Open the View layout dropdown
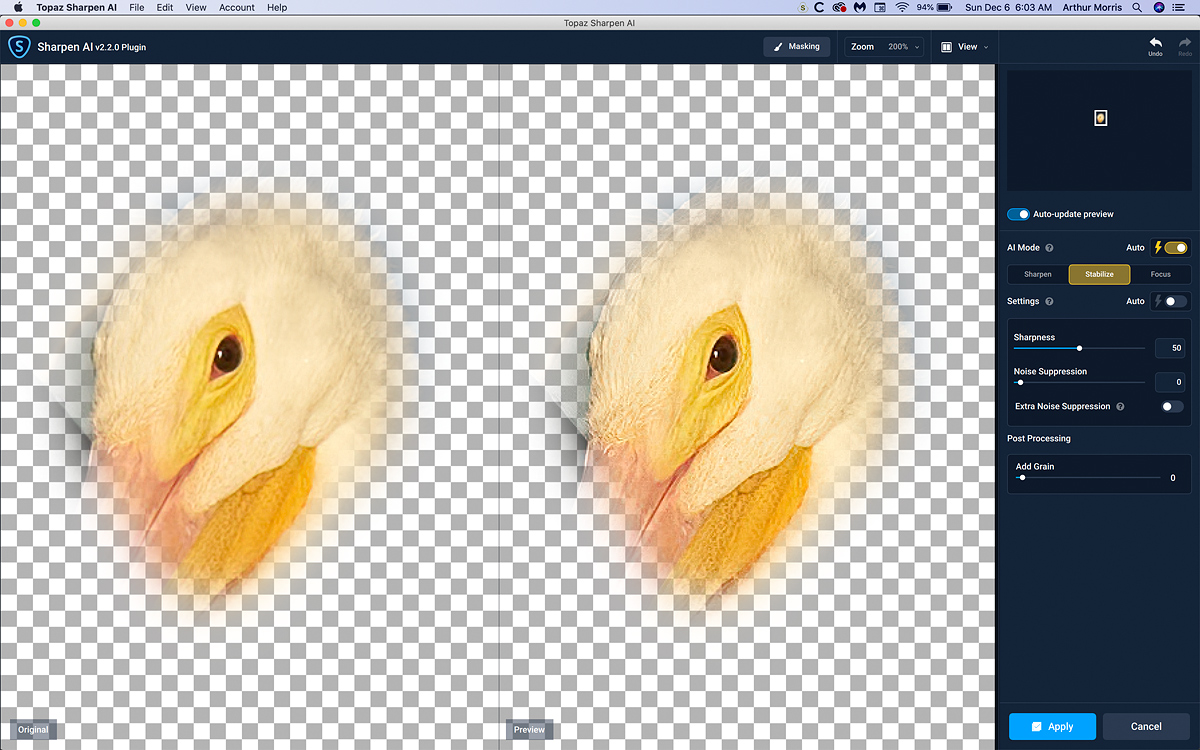1200x750 pixels. [x=964, y=47]
